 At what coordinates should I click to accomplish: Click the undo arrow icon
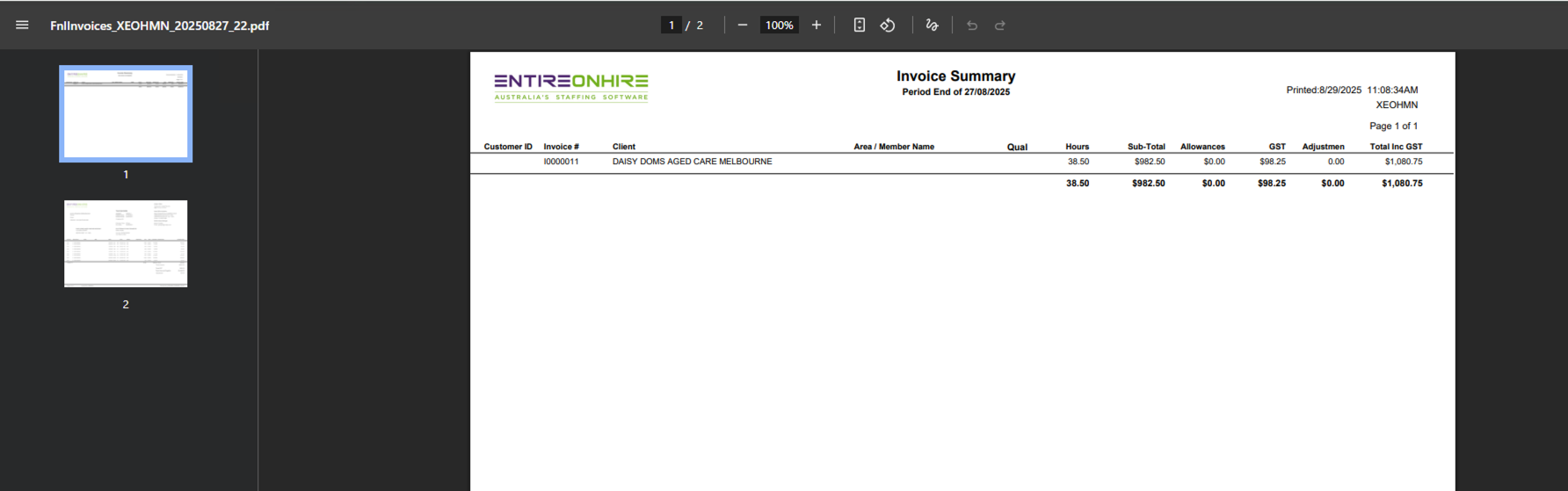click(x=971, y=25)
